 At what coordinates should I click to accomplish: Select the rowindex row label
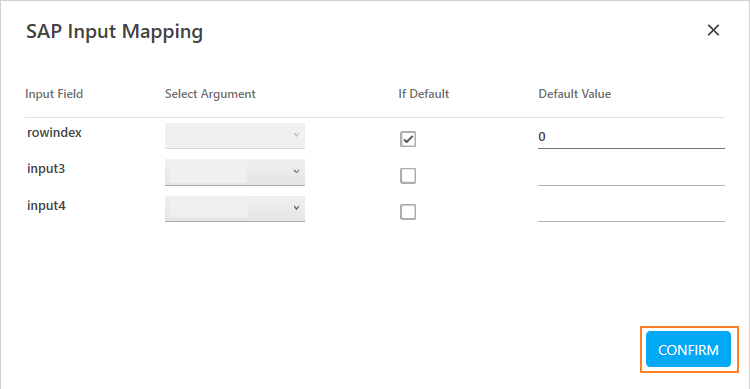[55, 133]
